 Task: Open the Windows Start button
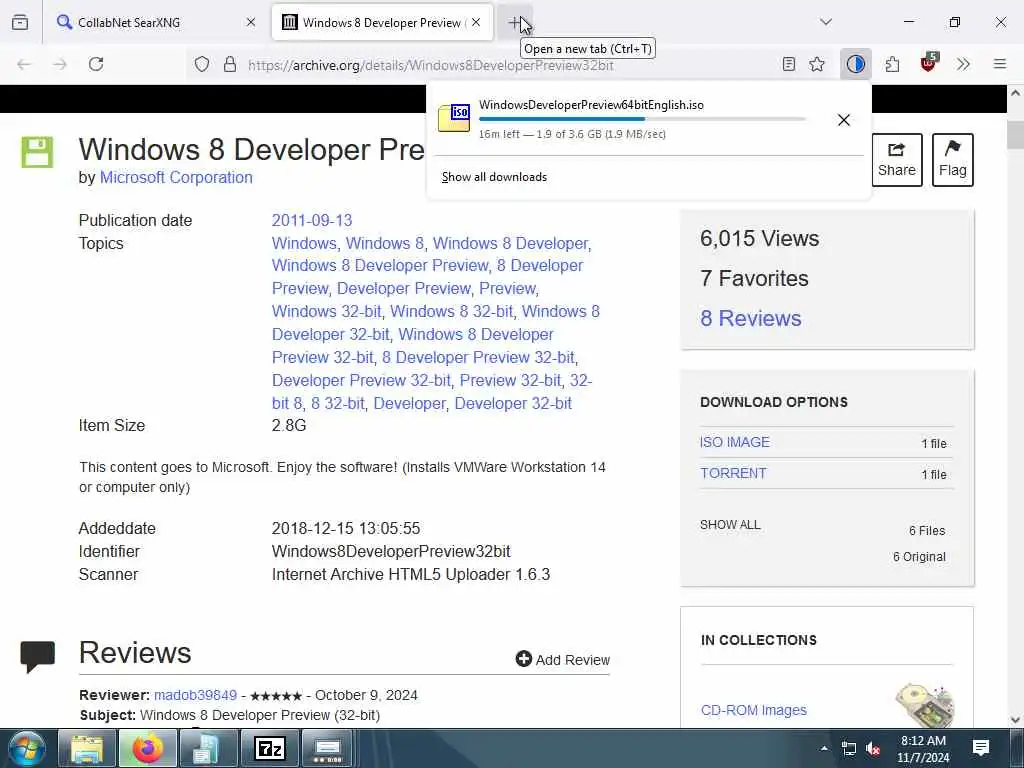(x=27, y=748)
